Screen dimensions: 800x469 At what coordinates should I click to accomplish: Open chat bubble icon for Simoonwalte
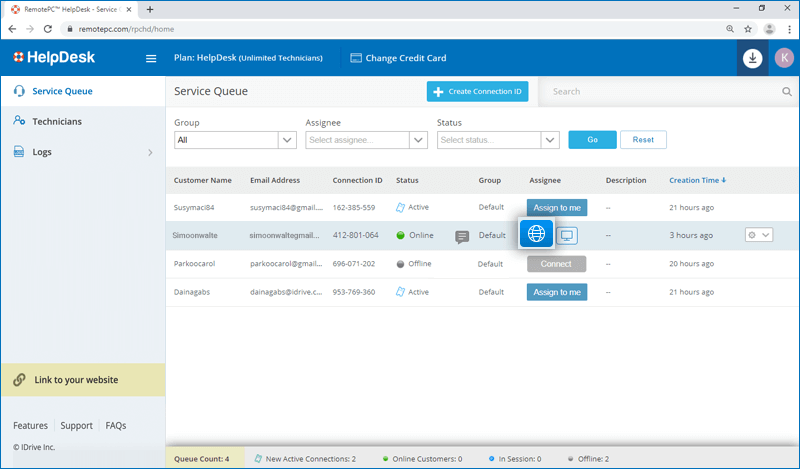[462, 236]
